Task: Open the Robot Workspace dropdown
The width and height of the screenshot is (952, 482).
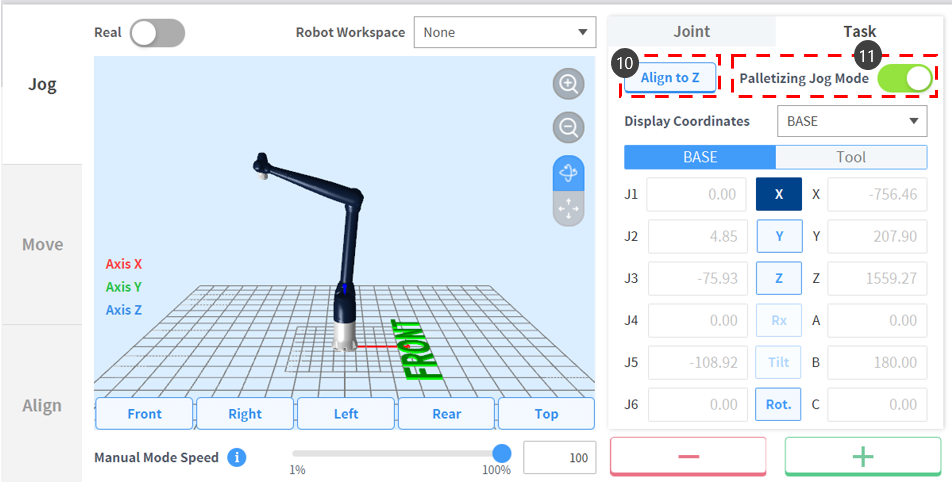Action: (x=504, y=32)
